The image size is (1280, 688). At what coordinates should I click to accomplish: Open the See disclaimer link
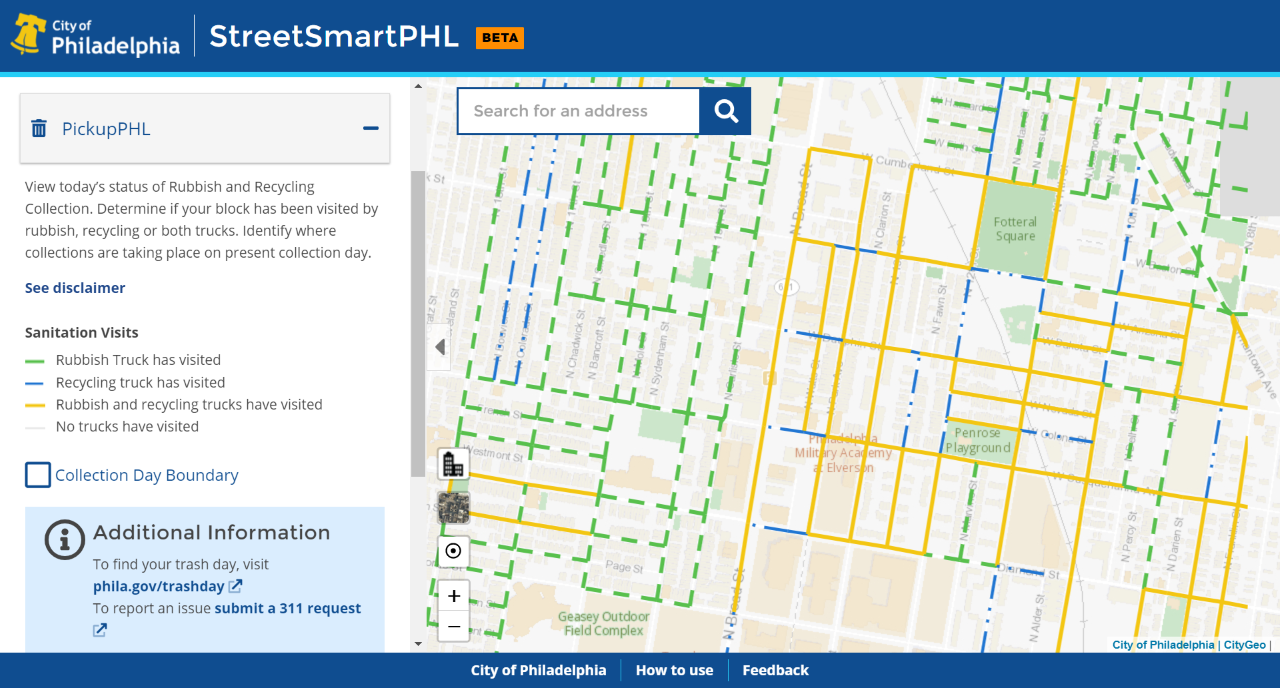coord(75,288)
